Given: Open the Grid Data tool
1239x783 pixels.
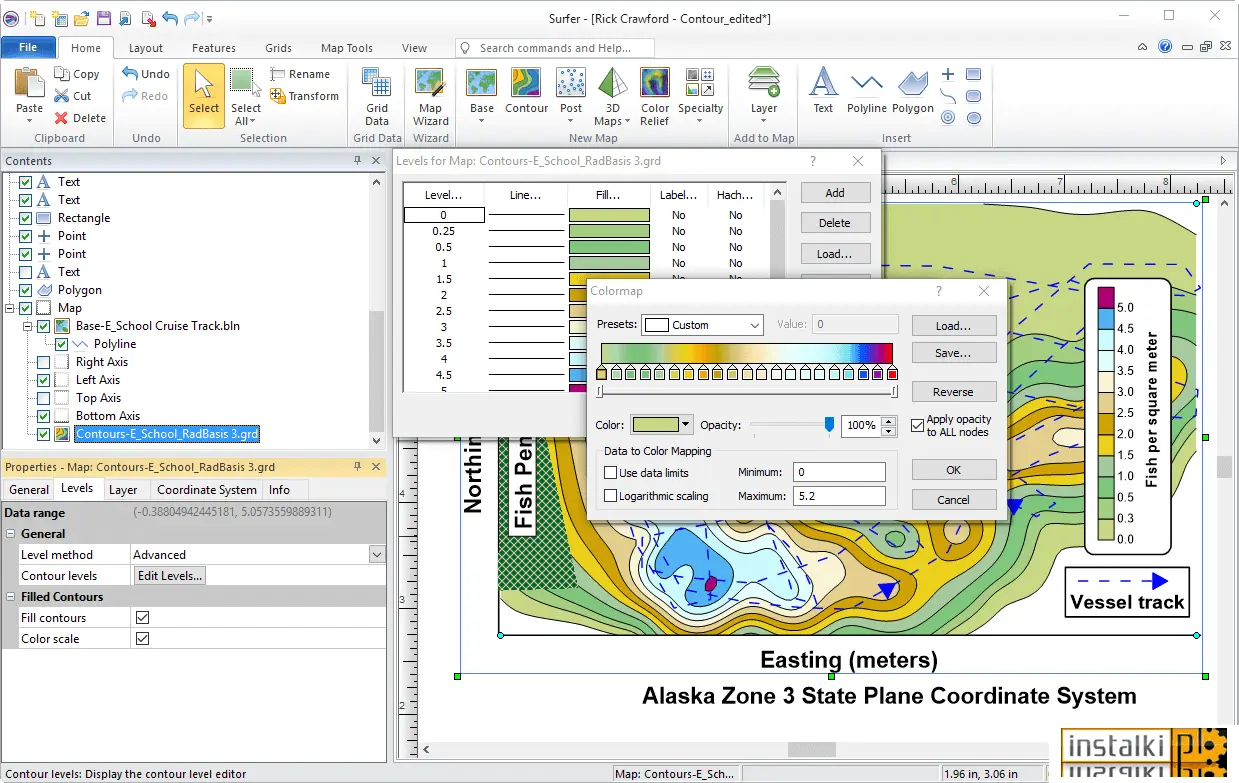Looking at the screenshot, I should point(377,96).
